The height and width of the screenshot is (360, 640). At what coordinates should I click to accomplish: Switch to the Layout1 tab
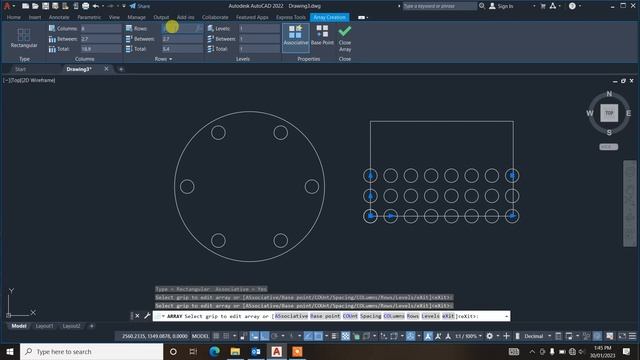44,326
